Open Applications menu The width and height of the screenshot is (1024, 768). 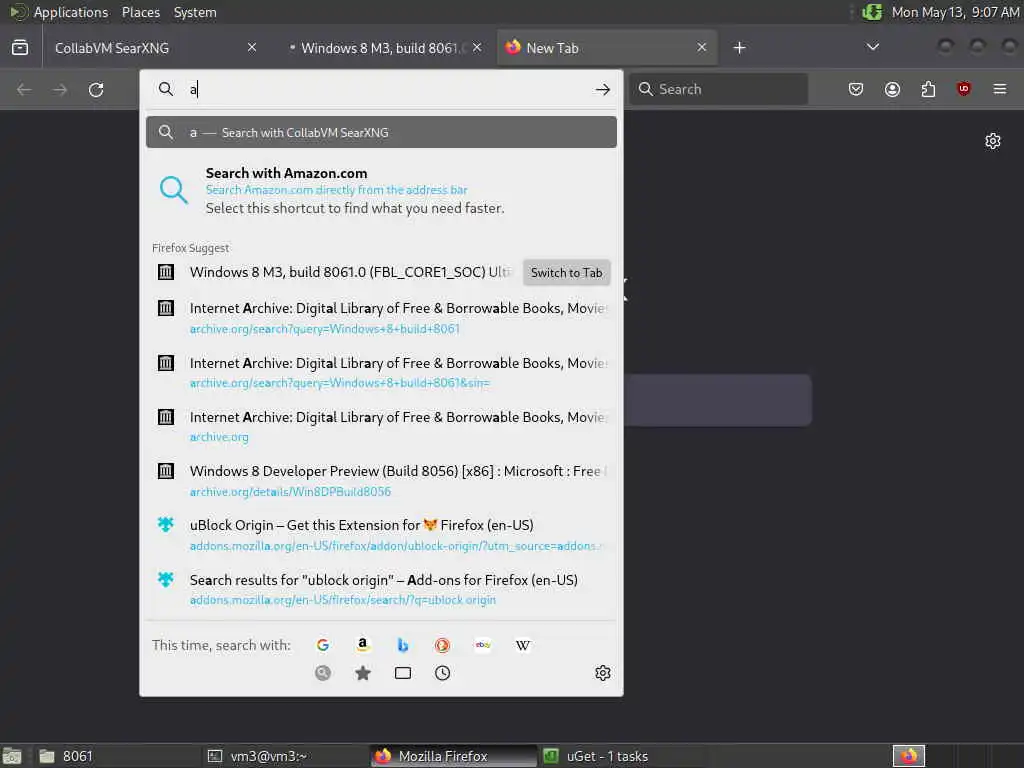tap(71, 12)
